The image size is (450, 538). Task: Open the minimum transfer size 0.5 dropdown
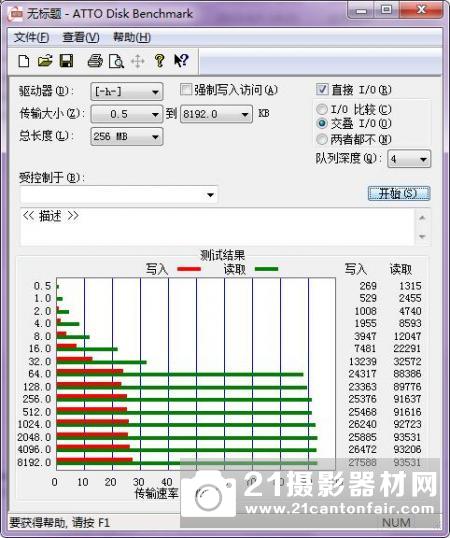[127, 114]
